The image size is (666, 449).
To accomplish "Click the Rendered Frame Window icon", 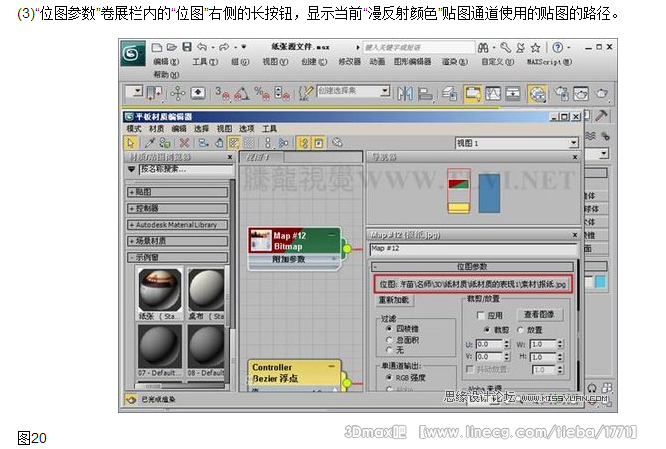I will (x=581, y=93).
